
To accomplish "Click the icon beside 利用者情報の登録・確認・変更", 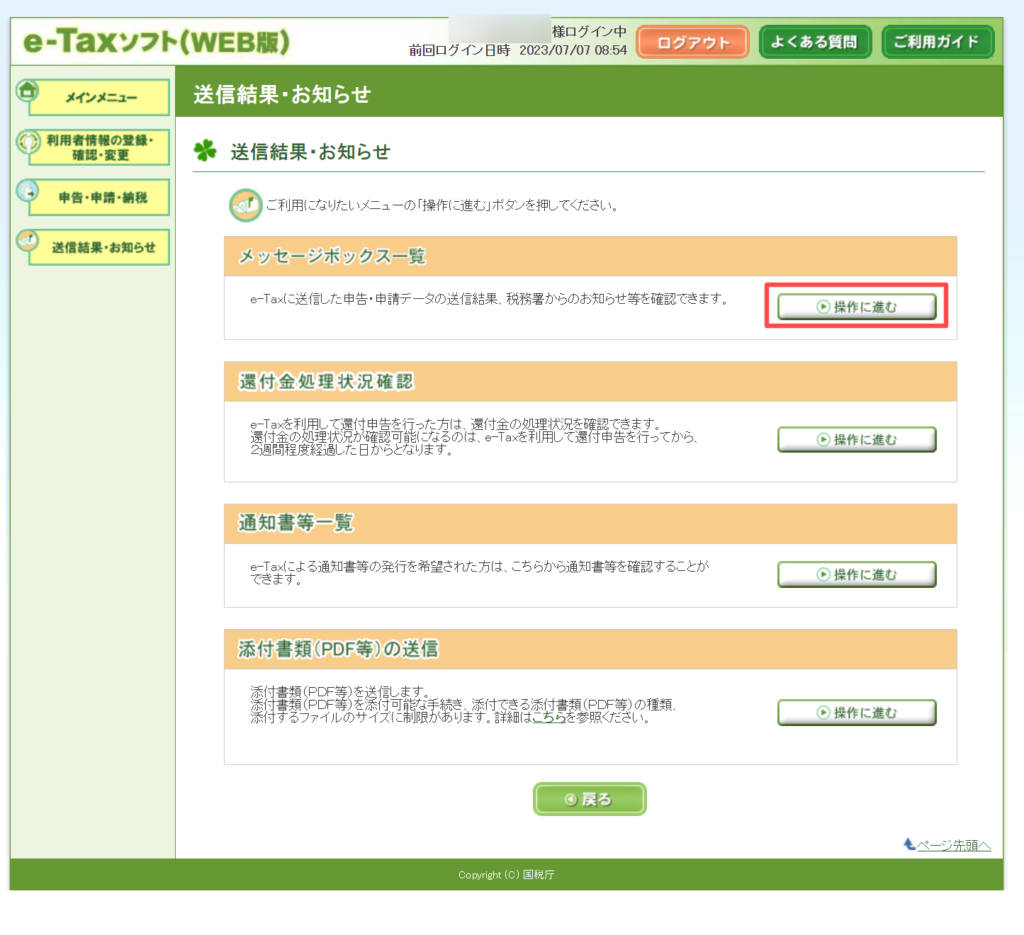I will coord(28,143).
